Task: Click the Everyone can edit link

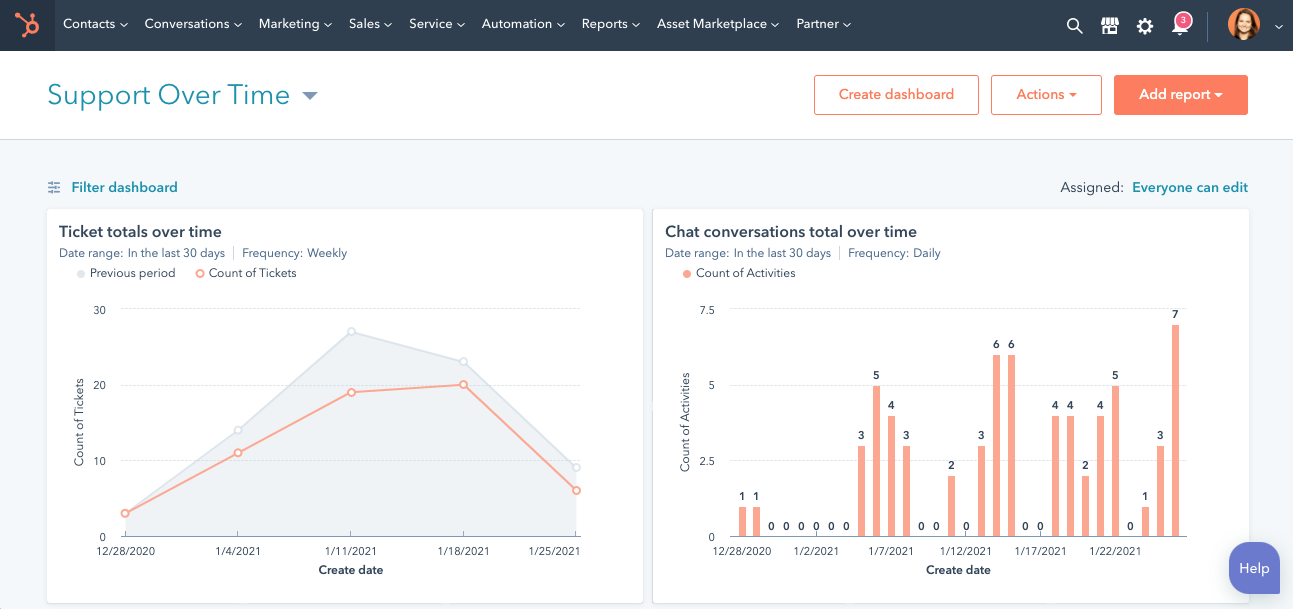Action: [x=1189, y=187]
